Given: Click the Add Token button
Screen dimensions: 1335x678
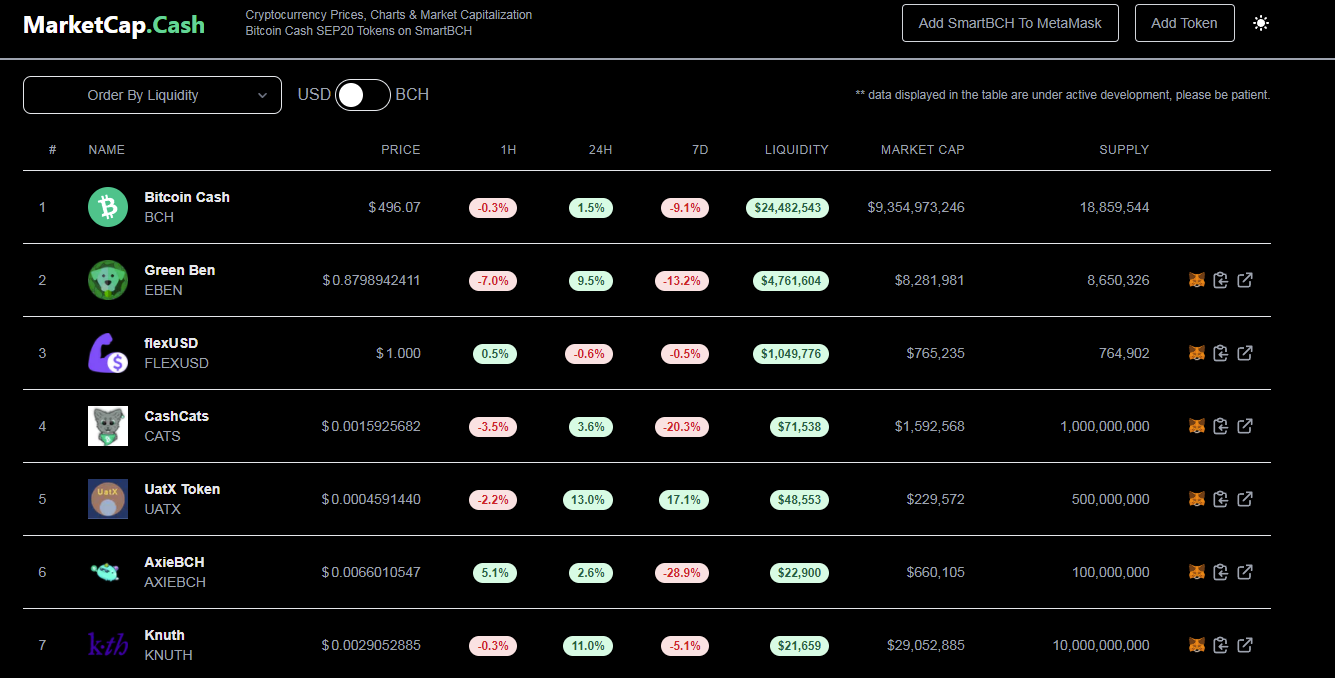Looking at the screenshot, I should point(1184,23).
